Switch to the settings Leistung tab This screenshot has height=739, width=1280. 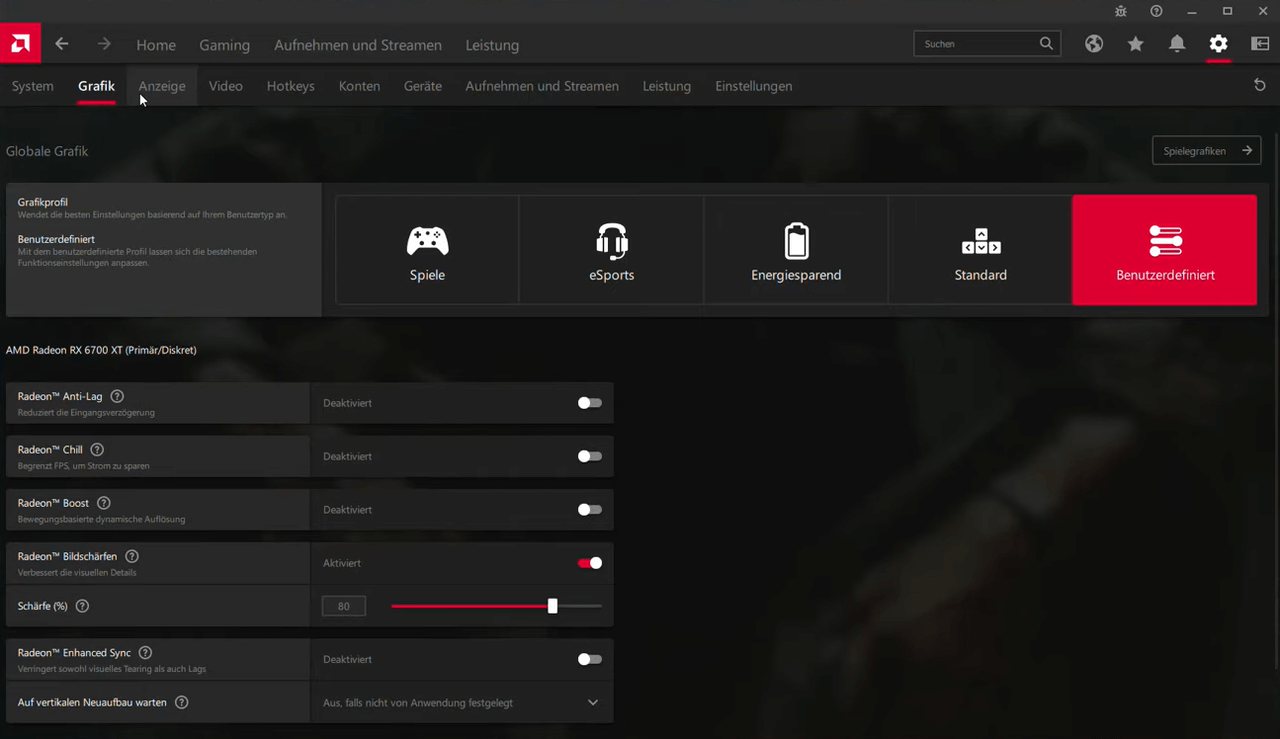pyautogui.click(x=667, y=86)
